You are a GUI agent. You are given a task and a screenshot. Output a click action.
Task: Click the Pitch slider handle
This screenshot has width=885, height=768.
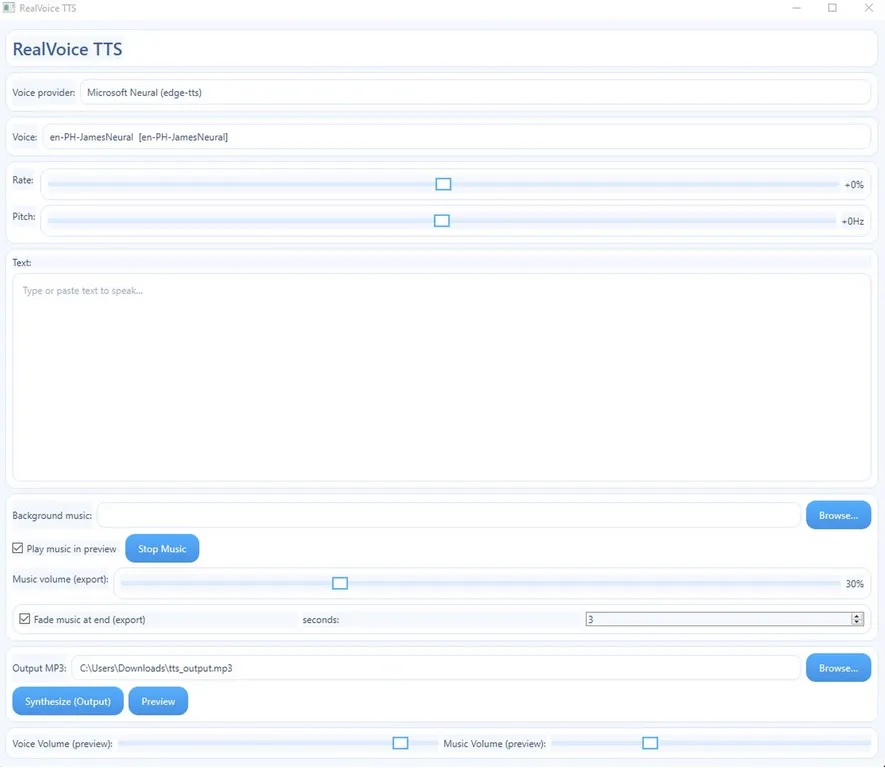pyautogui.click(x=442, y=221)
